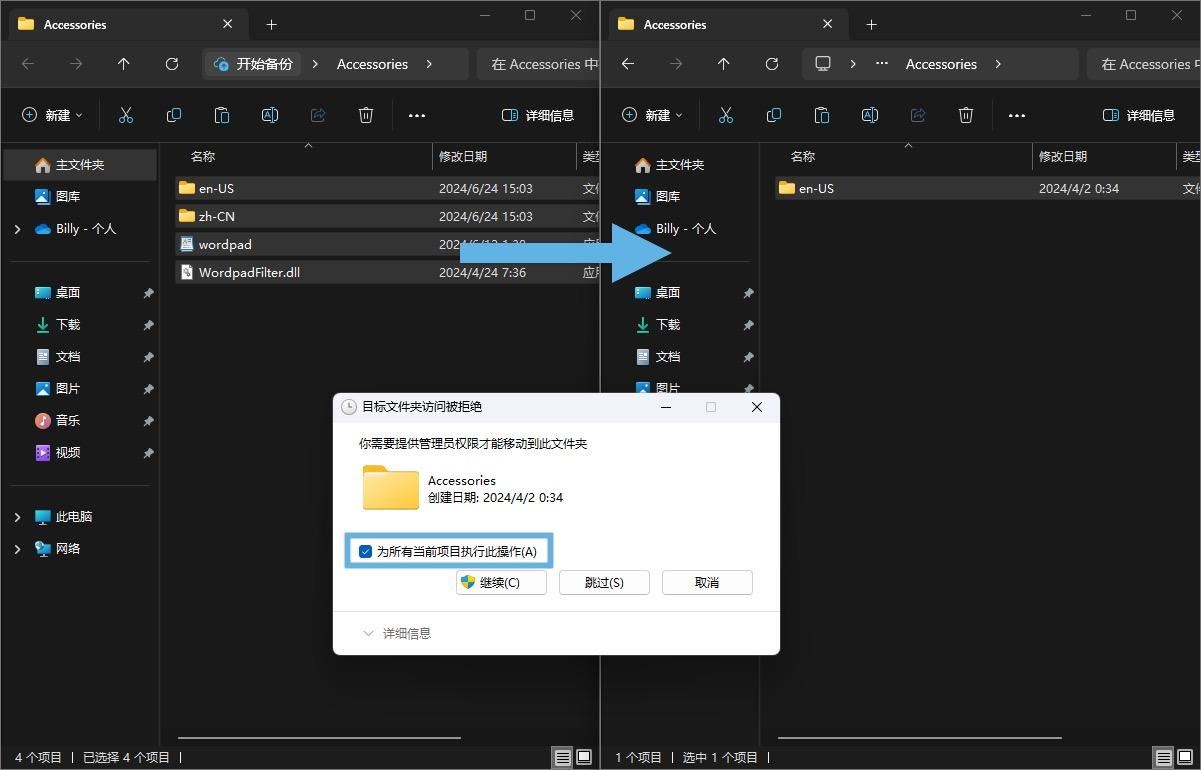Screen dimensions: 1201x770
Task: Click the delete trash icon in right window
Action: point(966,115)
